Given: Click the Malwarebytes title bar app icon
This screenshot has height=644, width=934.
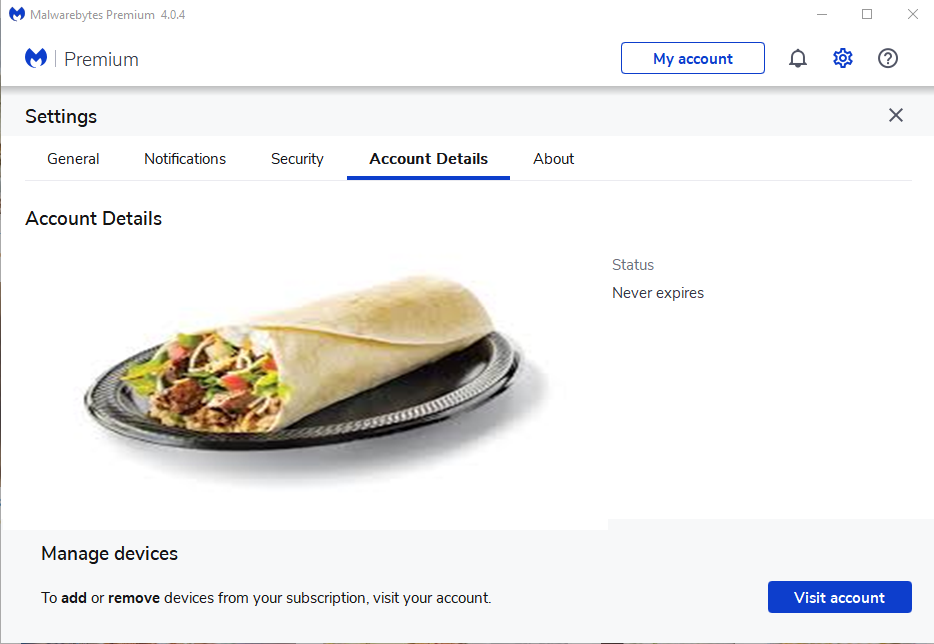Looking at the screenshot, I should (17, 15).
